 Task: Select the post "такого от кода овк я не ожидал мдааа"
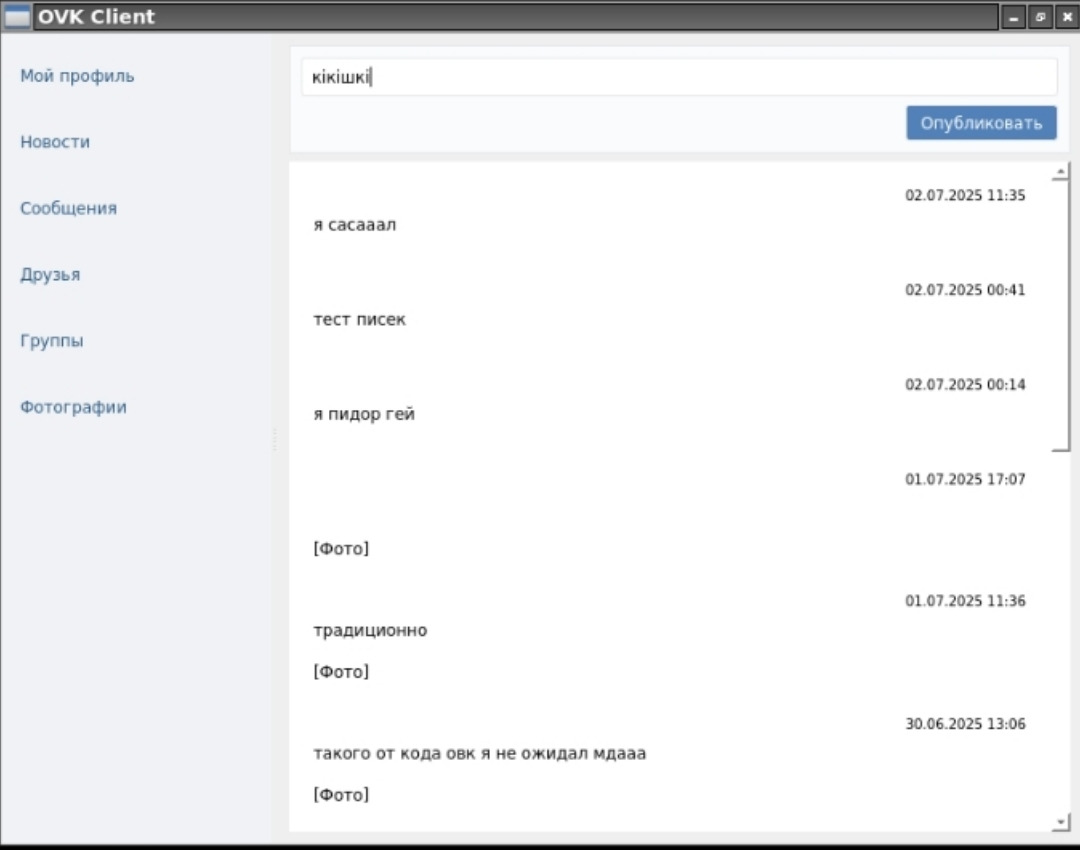[479, 753]
